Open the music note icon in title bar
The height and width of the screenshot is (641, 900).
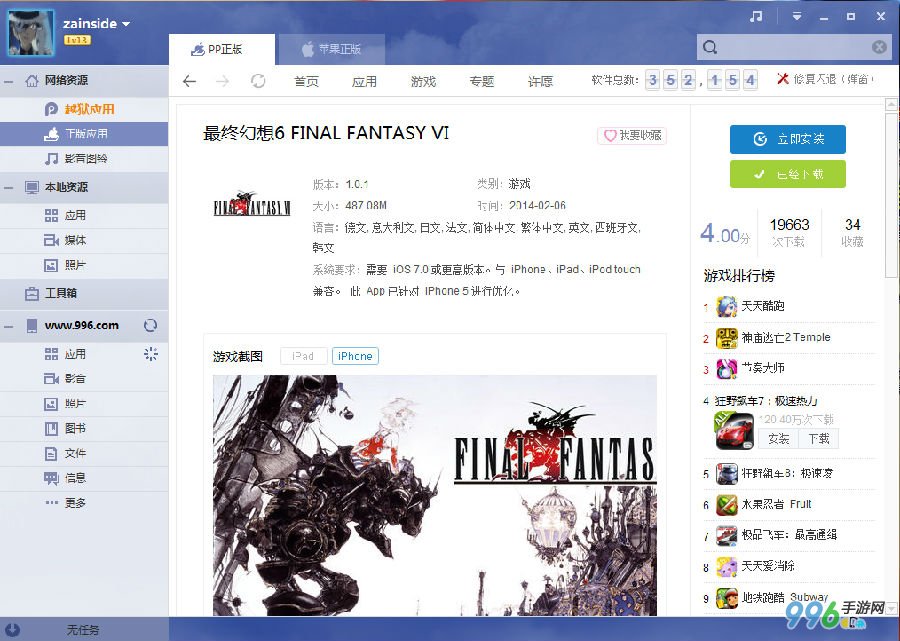tap(756, 17)
